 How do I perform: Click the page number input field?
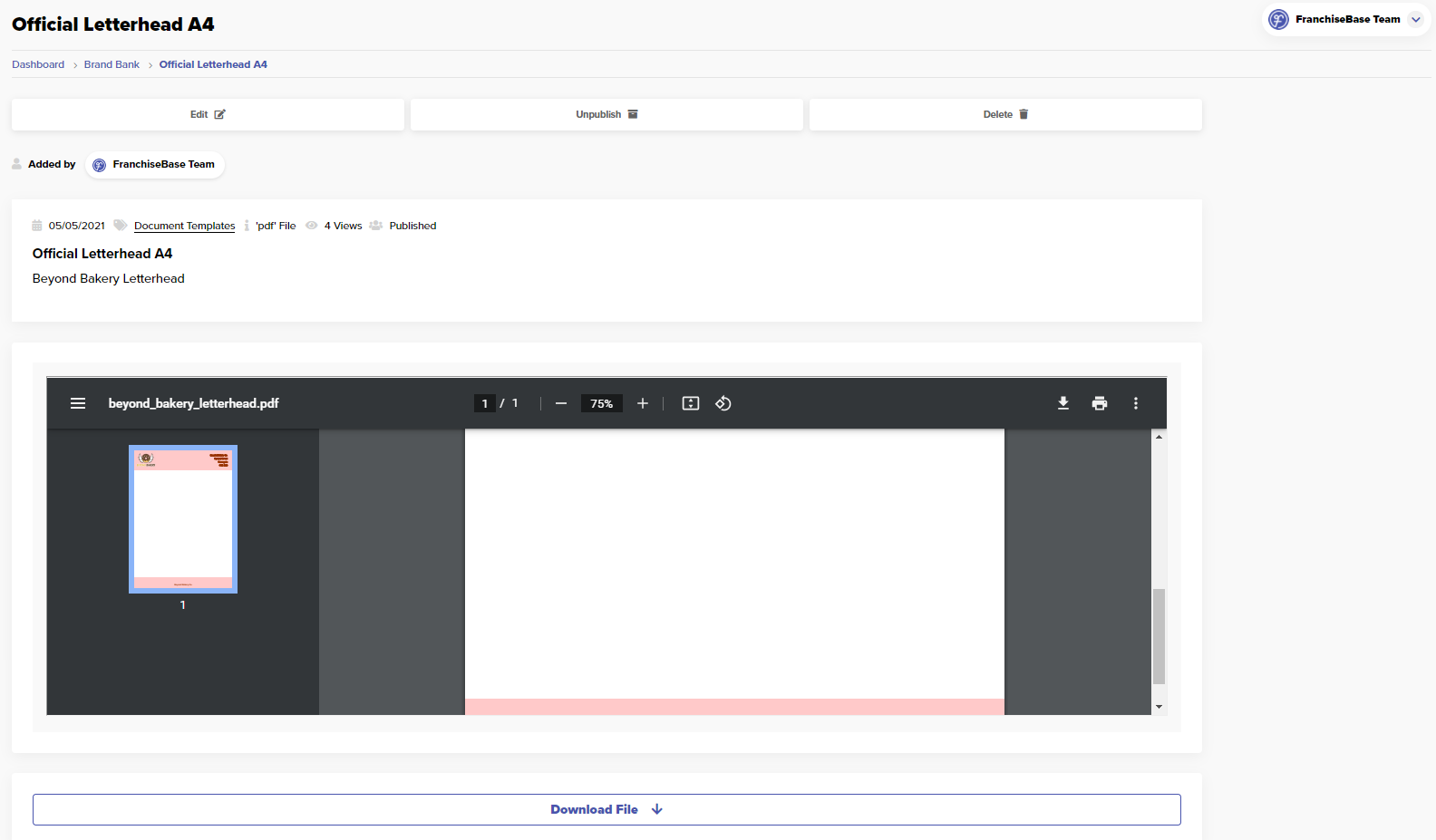(485, 403)
